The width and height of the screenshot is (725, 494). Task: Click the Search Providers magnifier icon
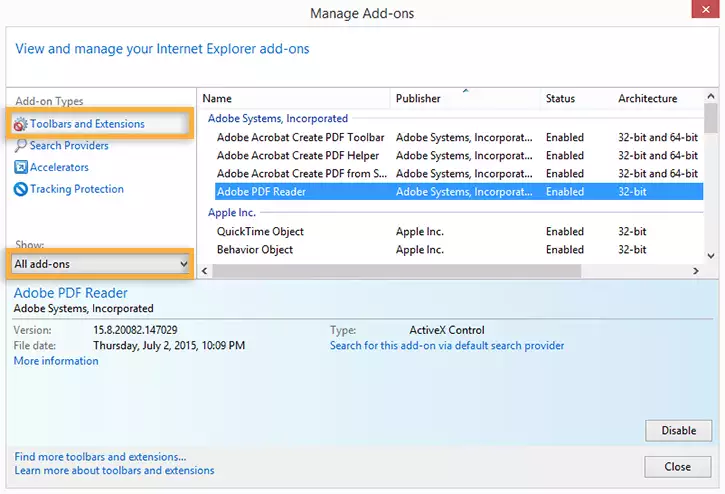21,146
